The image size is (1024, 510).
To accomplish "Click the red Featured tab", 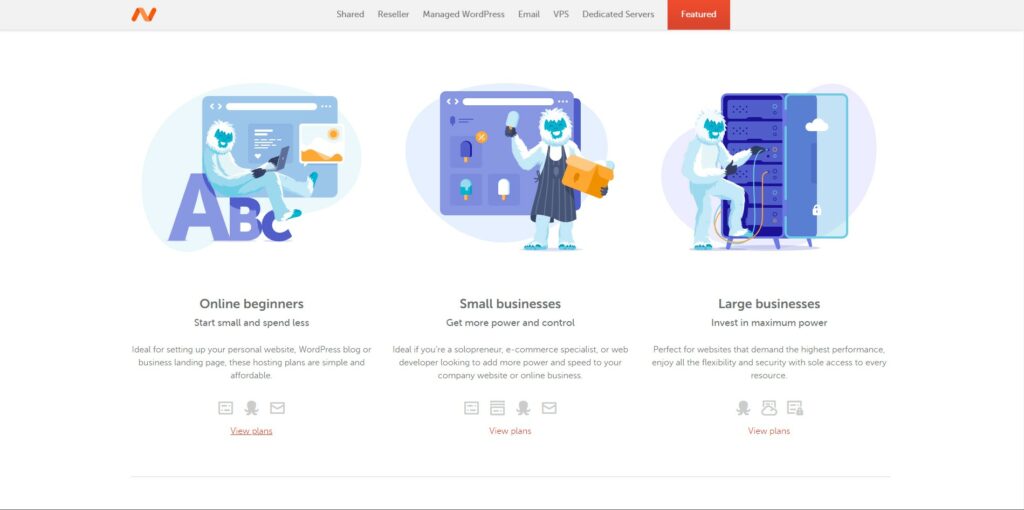I will [x=699, y=14].
